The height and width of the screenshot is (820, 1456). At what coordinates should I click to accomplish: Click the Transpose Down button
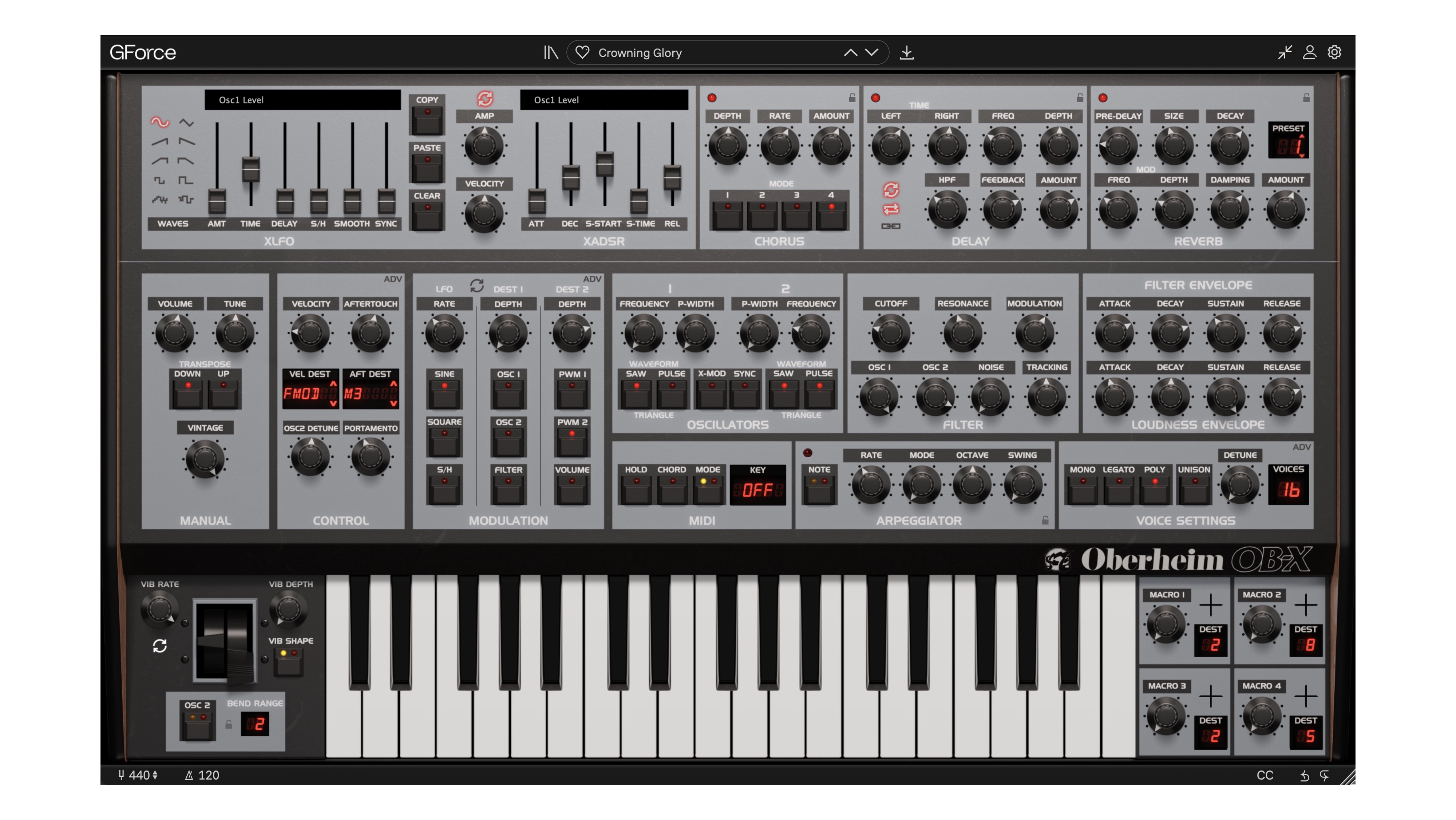click(188, 394)
